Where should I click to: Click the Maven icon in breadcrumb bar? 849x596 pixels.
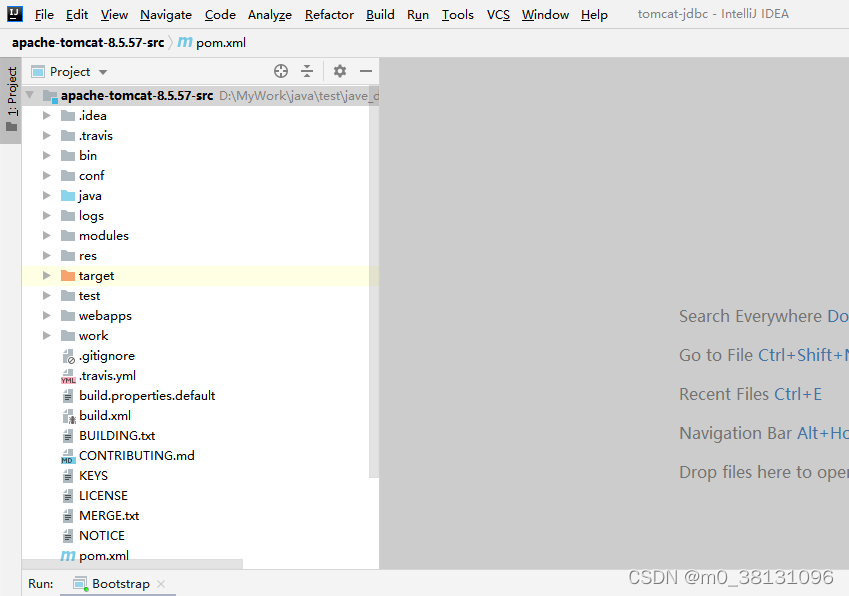coord(185,42)
